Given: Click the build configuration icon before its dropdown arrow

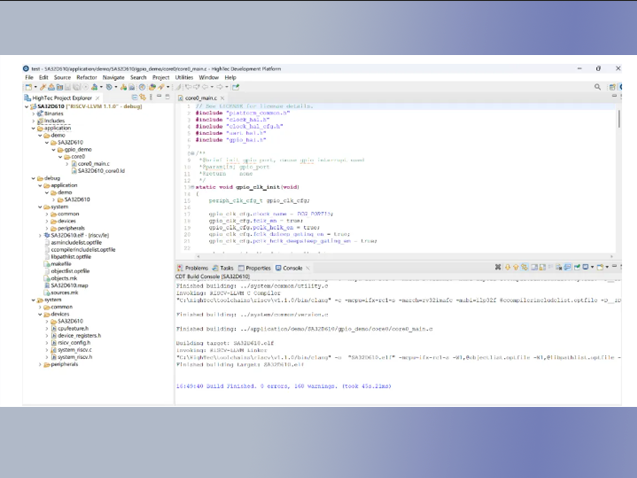Looking at the screenshot, I should click(x=94, y=87).
